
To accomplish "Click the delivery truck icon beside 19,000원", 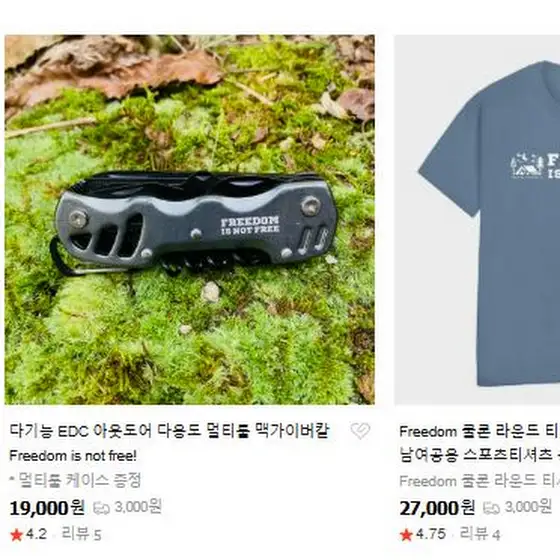I will (101, 508).
